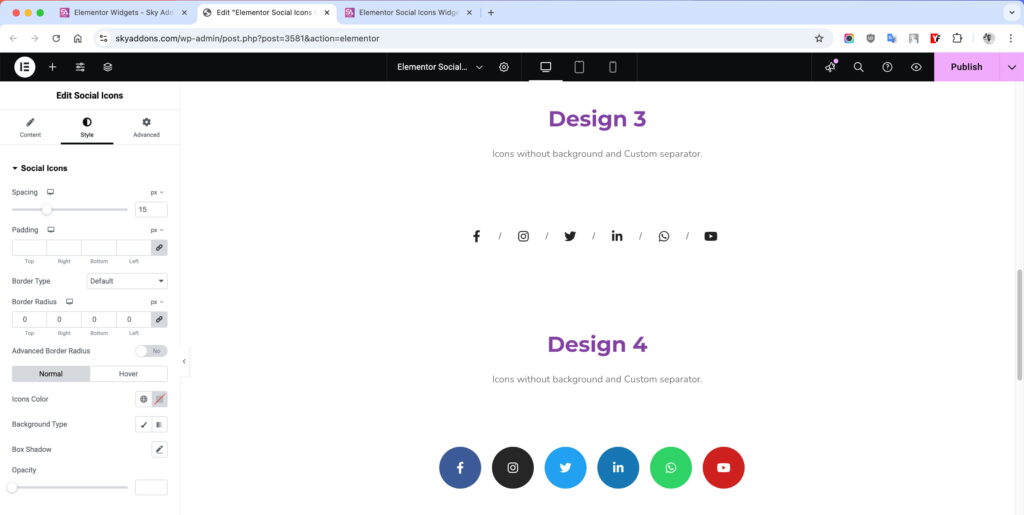Click the Design 4 YouTube circle
1024x515 pixels.
click(x=724, y=467)
